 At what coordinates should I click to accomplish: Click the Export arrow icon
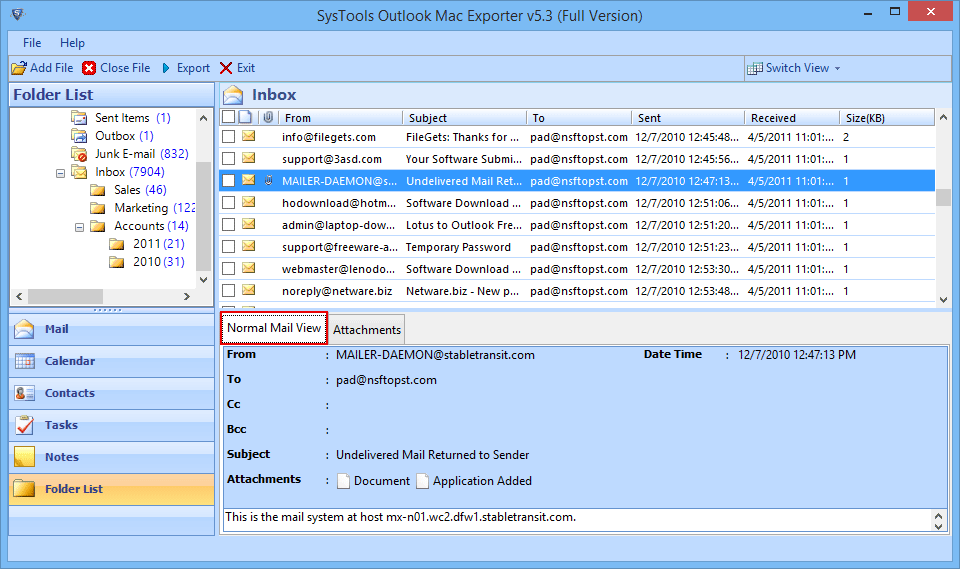[x=166, y=68]
